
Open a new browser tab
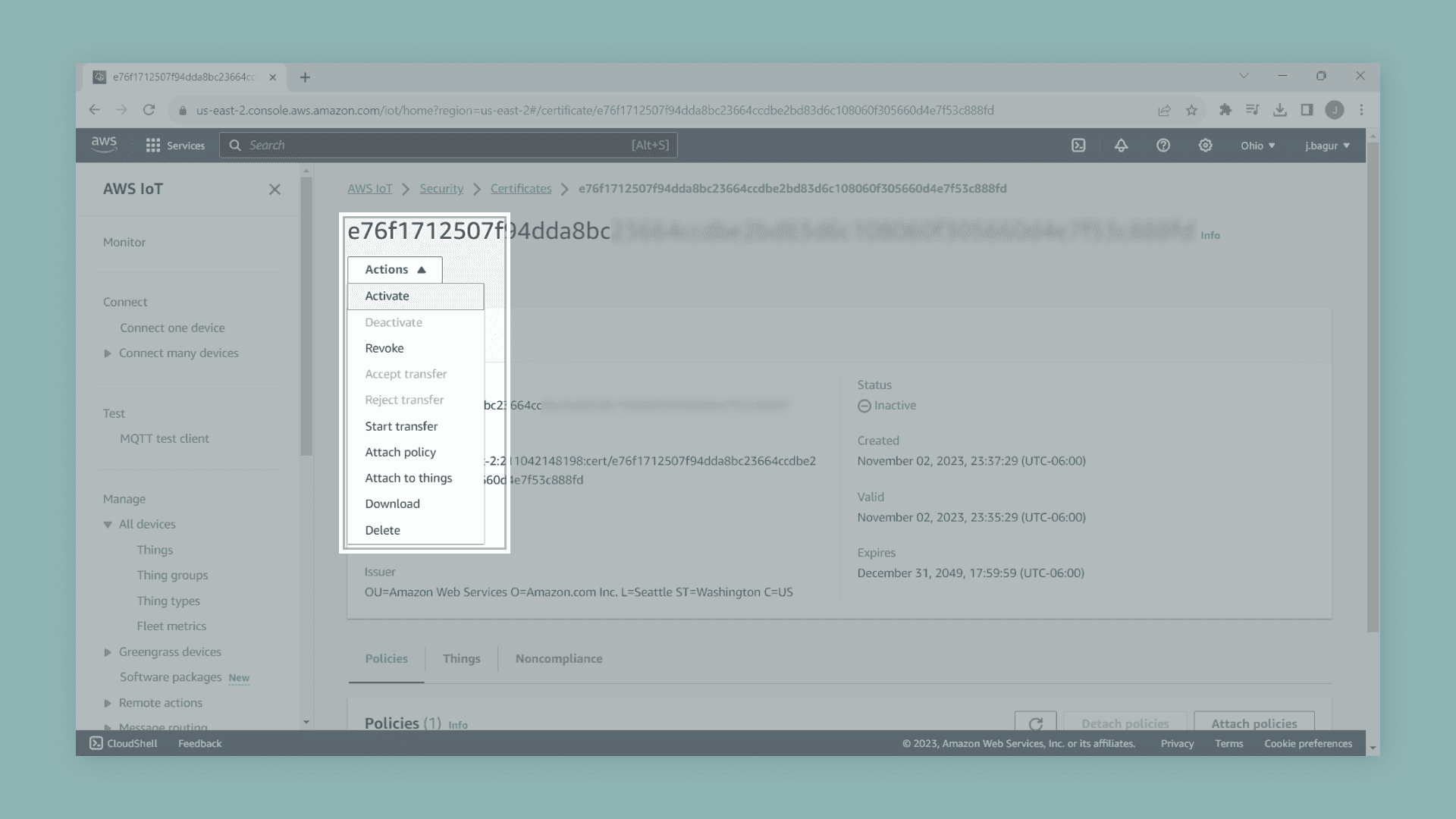tap(305, 77)
